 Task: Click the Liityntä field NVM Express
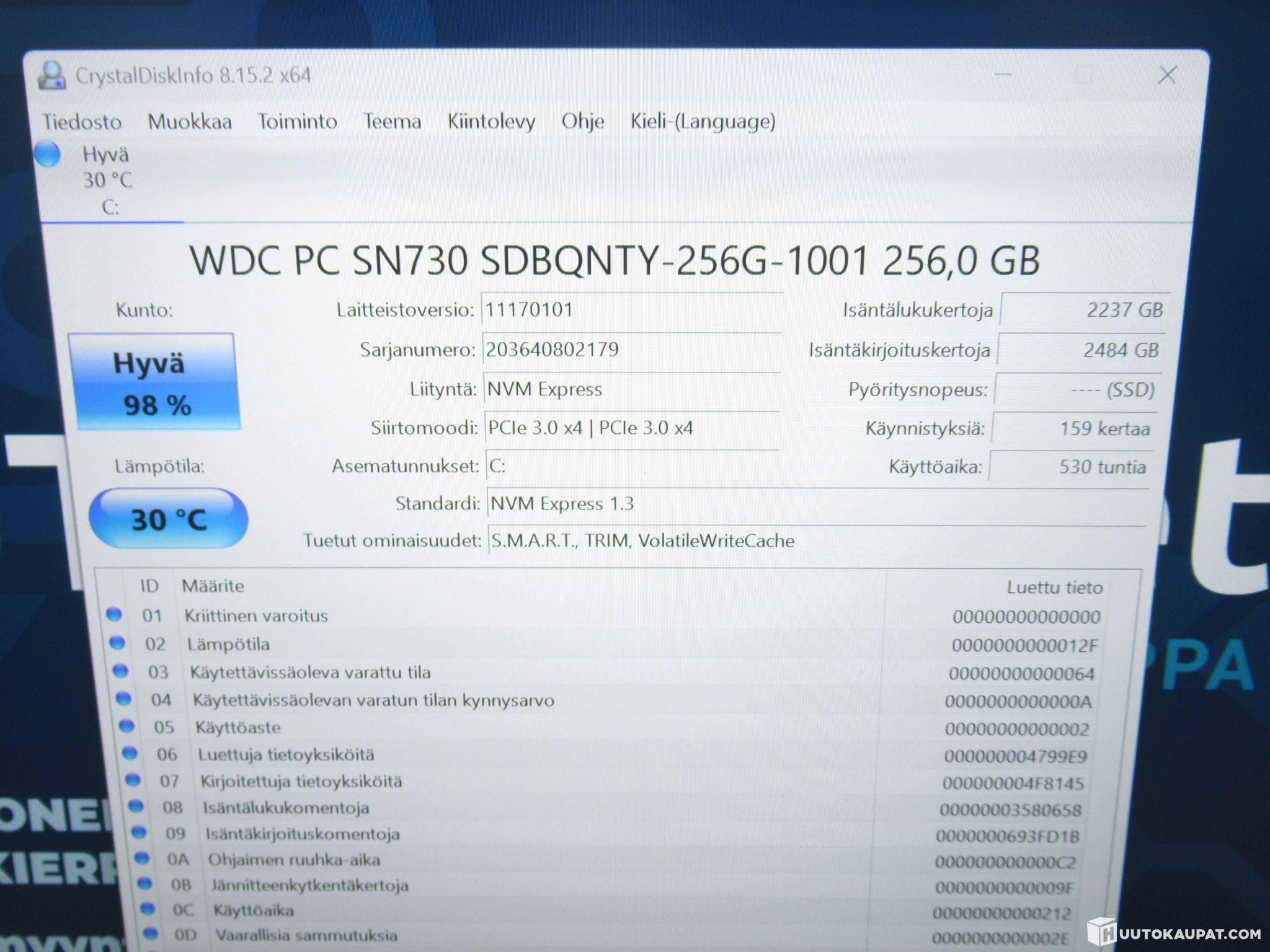tap(631, 389)
